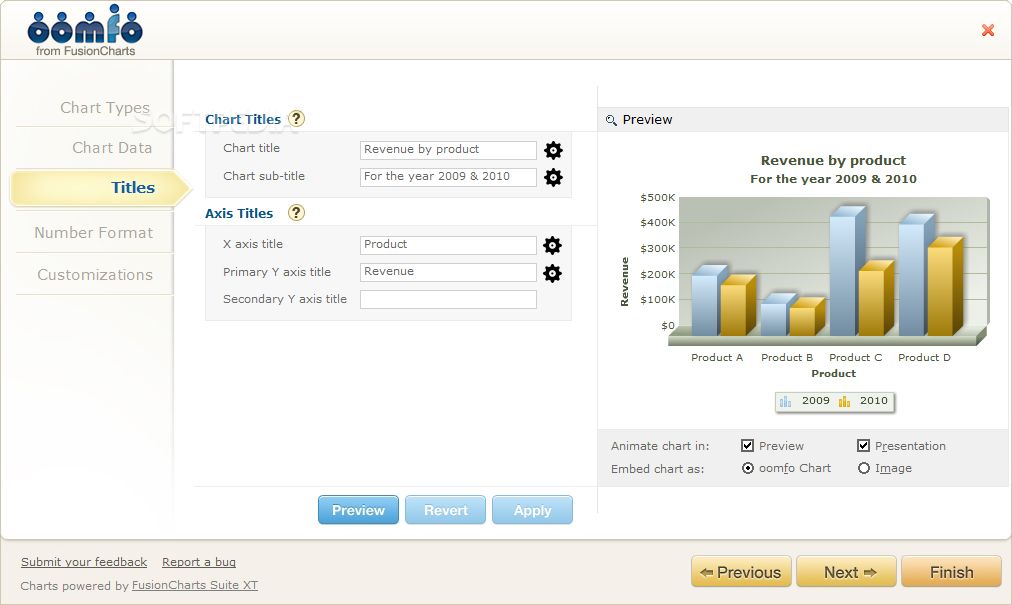The height and width of the screenshot is (605, 1012).
Task: Go to Customizations step
Action: coord(95,274)
